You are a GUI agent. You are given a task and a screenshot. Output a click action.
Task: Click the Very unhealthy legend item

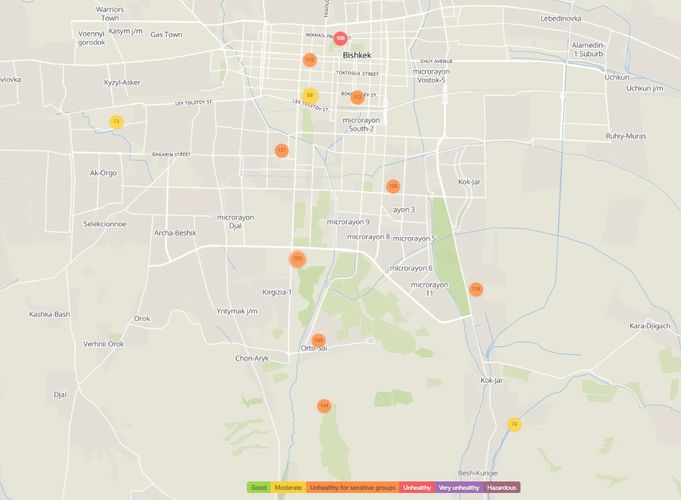coord(459,487)
